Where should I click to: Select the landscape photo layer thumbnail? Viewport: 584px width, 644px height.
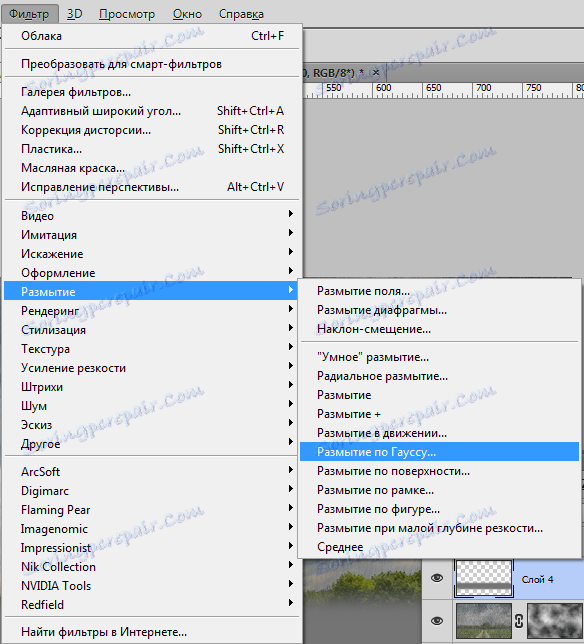(x=484, y=621)
